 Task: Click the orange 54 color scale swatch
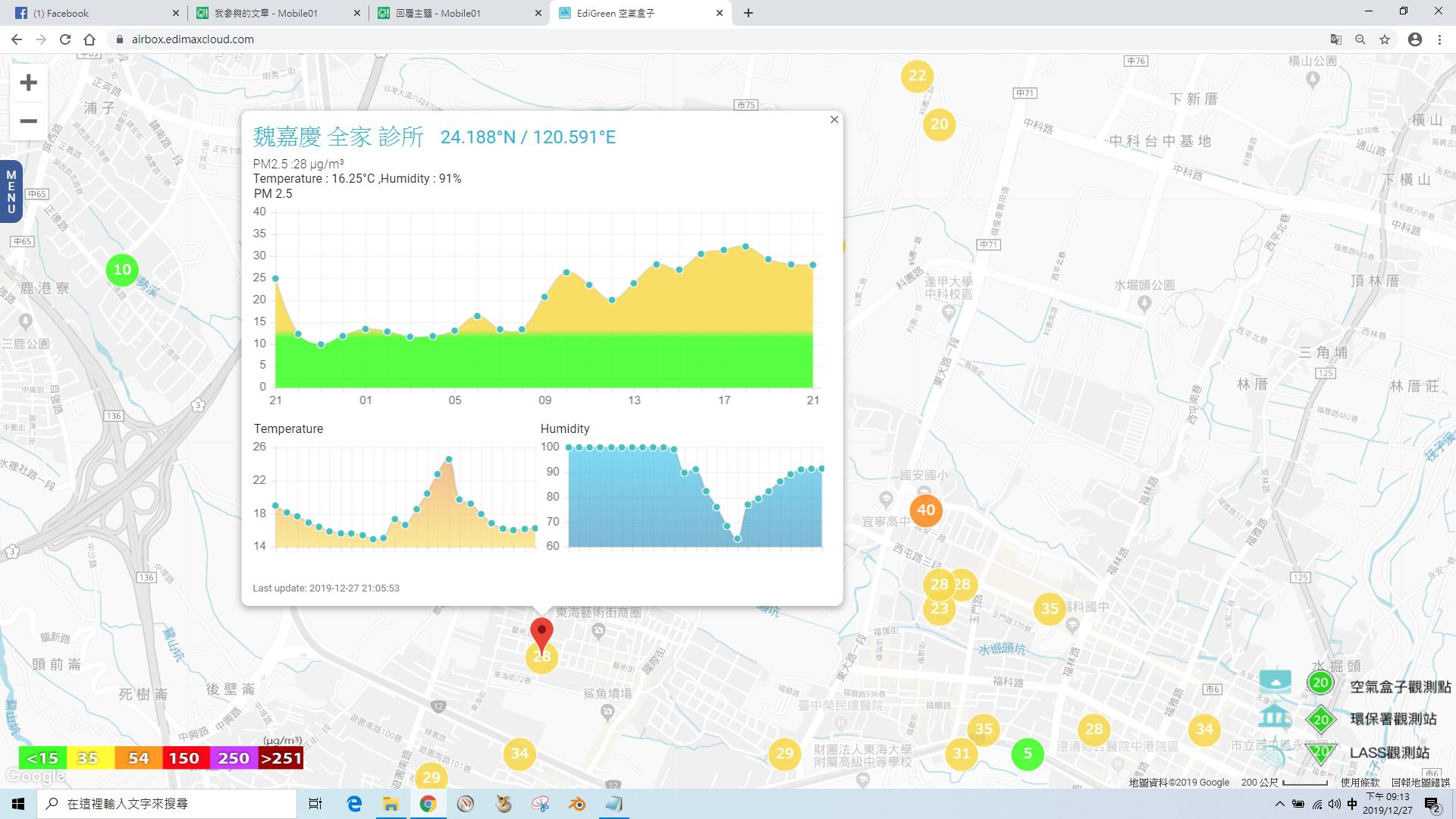point(138,758)
